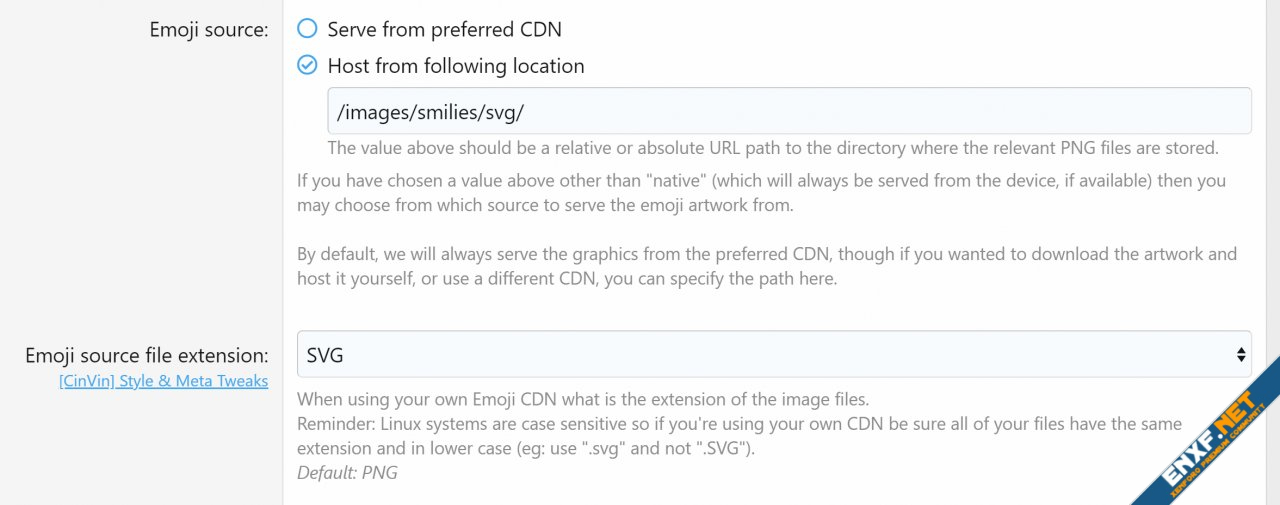Click the hint about relevant PNG files directory
The height and width of the screenshot is (505, 1280).
point(772,148)
